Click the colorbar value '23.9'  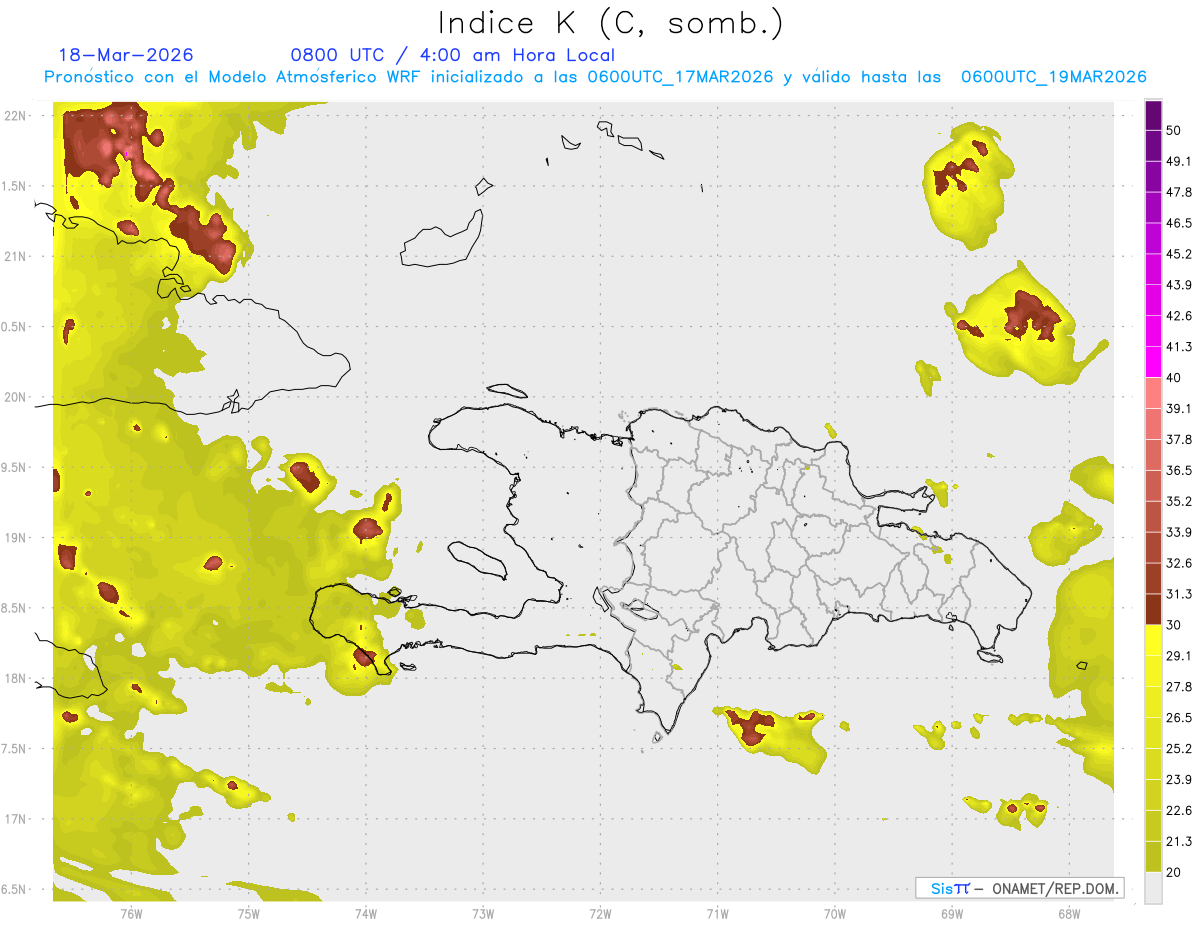click(x=1179, y=780)
